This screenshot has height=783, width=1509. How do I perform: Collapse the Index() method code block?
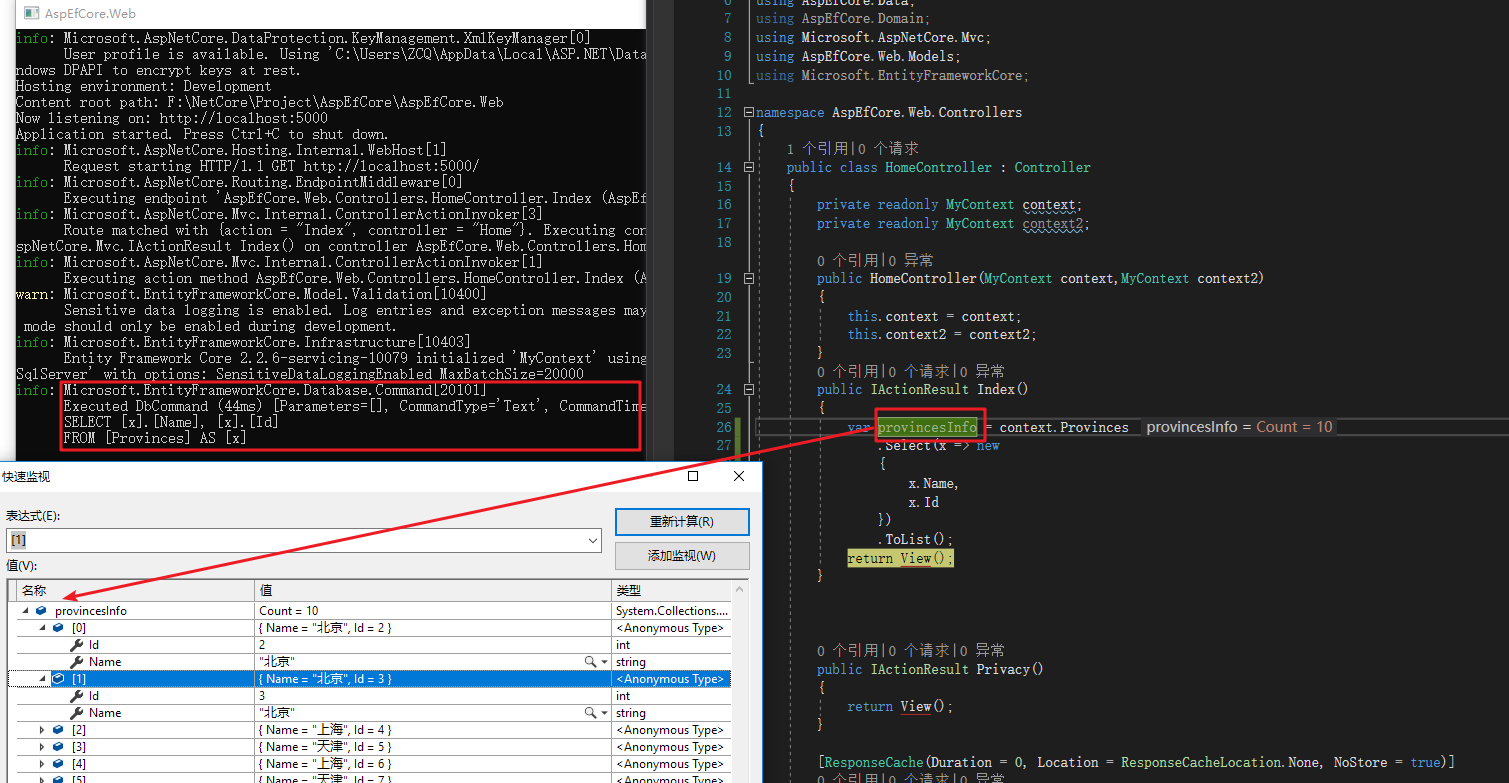[x=750, y=389]
